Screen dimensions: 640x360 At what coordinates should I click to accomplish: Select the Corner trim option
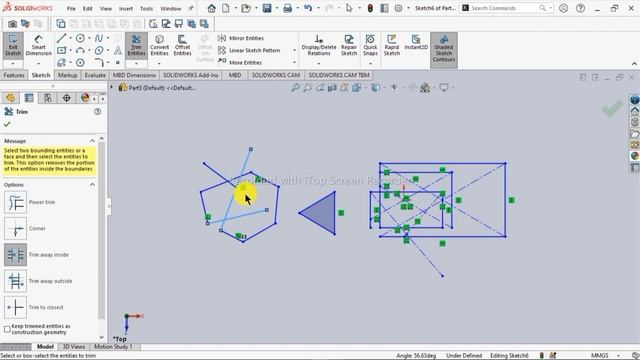point(16,228)
